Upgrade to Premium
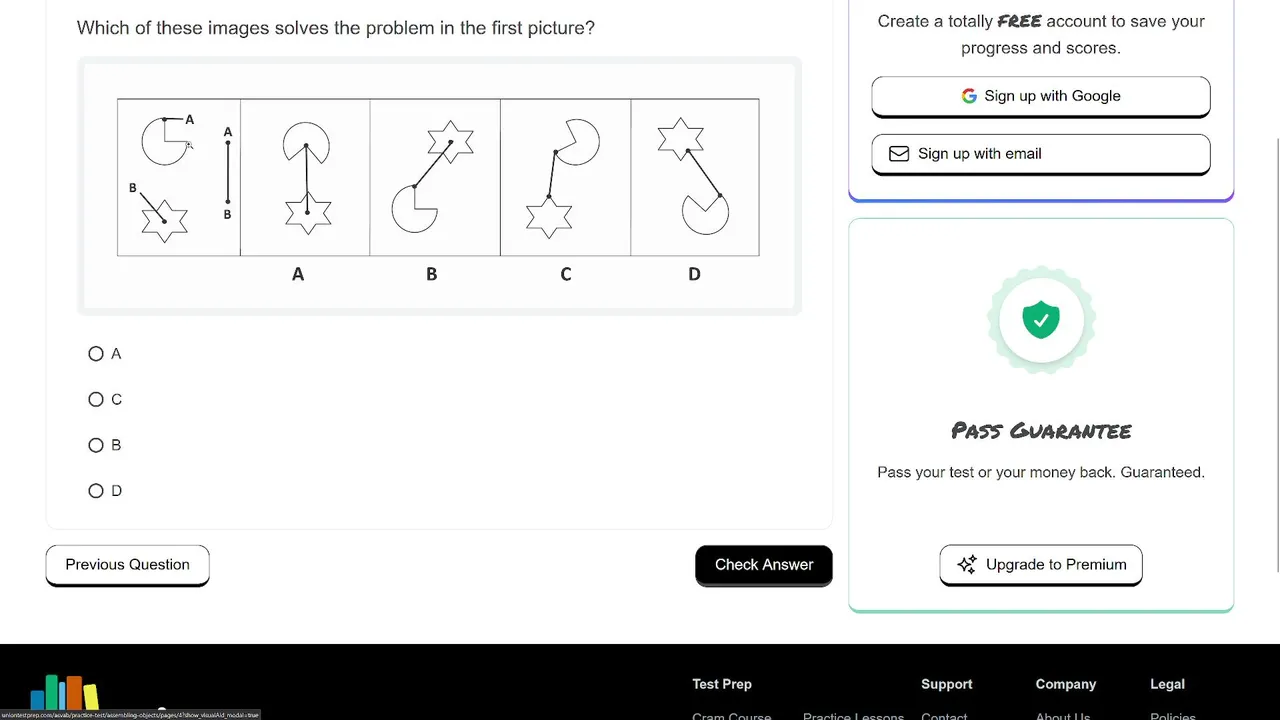Image resolution: width=1280 pixels, height=720 pixels. [1041, 565]
